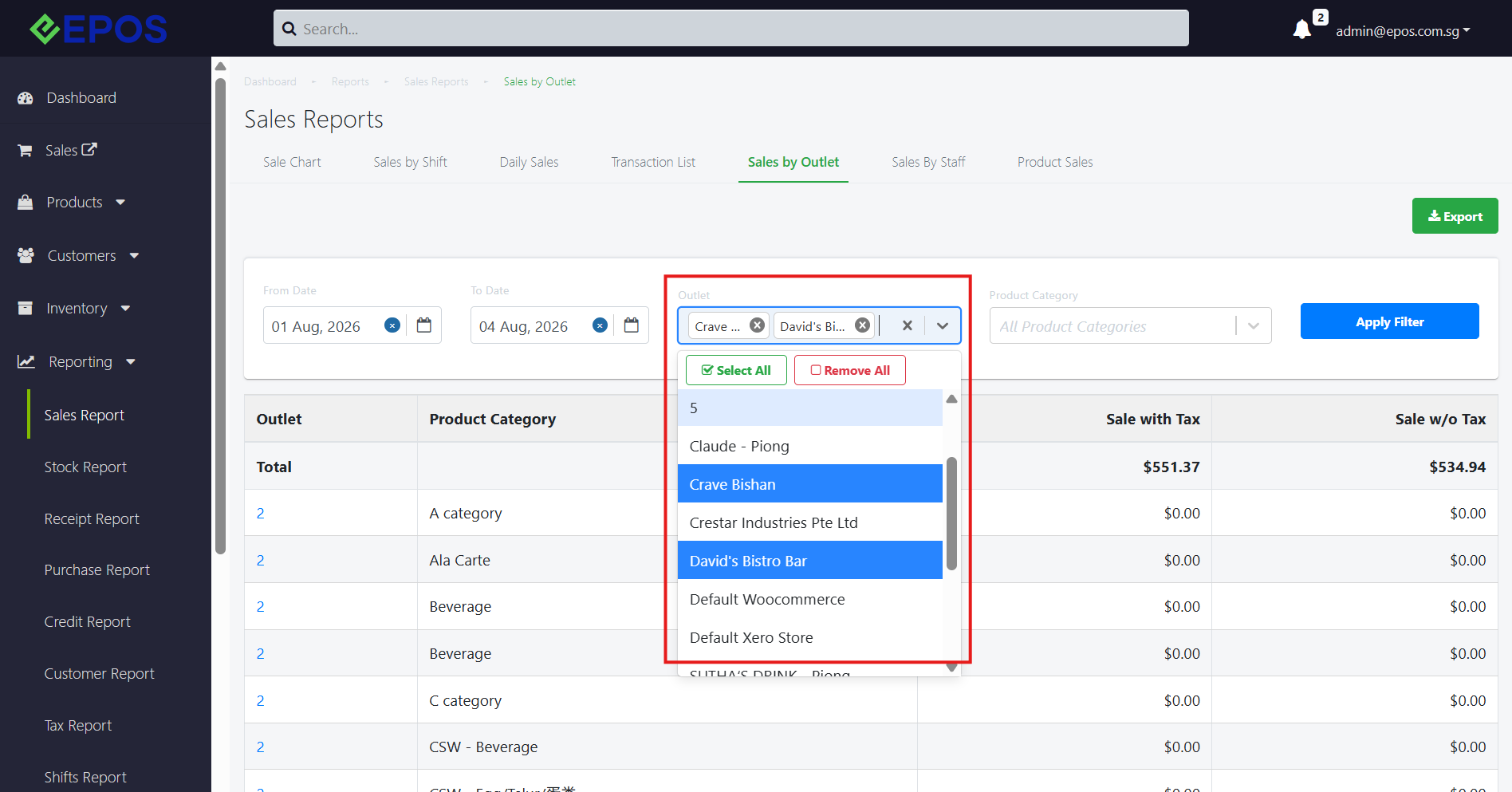Click Remove All outlets button
Image resolution: width=1512 pixels, height=792 pixels.
[x=850, y=370]
